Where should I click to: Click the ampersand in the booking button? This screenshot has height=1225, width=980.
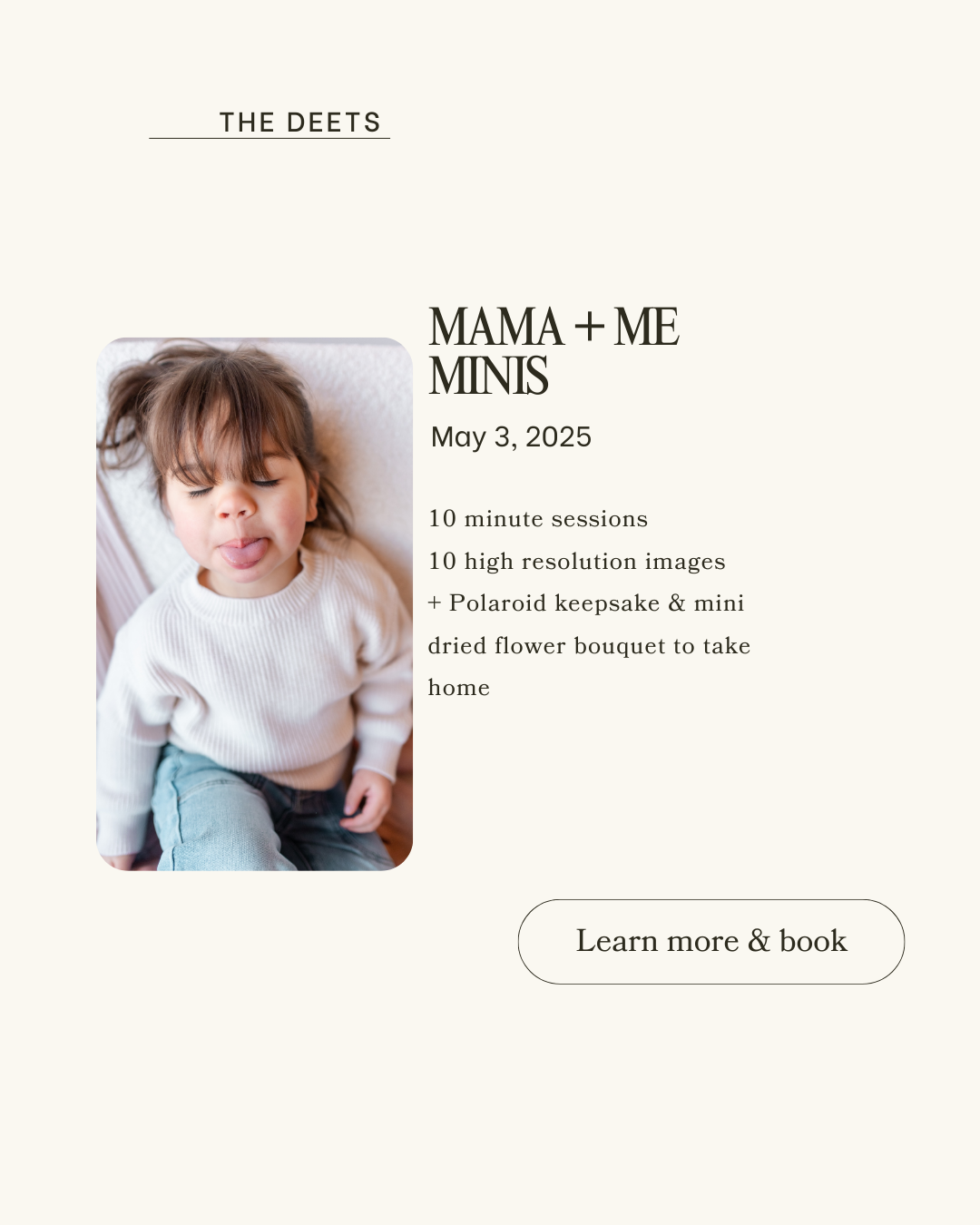pos(759,942)
